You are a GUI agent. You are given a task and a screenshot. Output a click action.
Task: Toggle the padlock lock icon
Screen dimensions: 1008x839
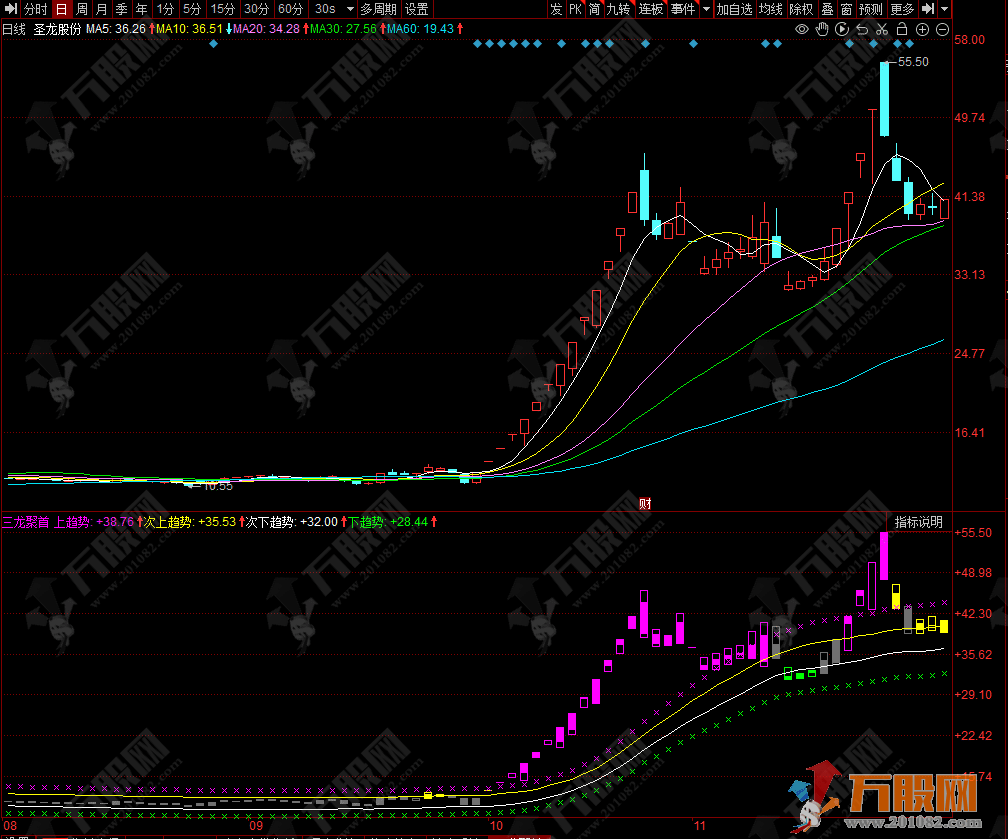902,29
